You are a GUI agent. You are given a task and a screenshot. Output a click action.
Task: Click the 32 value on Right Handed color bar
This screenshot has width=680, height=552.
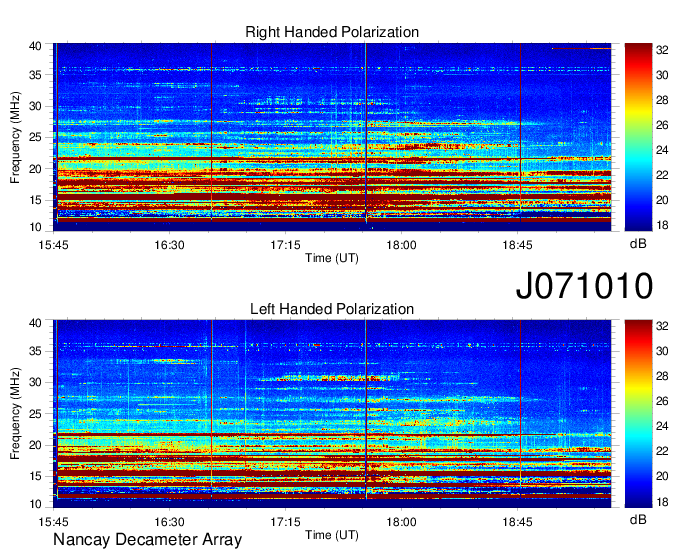pos(662,50)
